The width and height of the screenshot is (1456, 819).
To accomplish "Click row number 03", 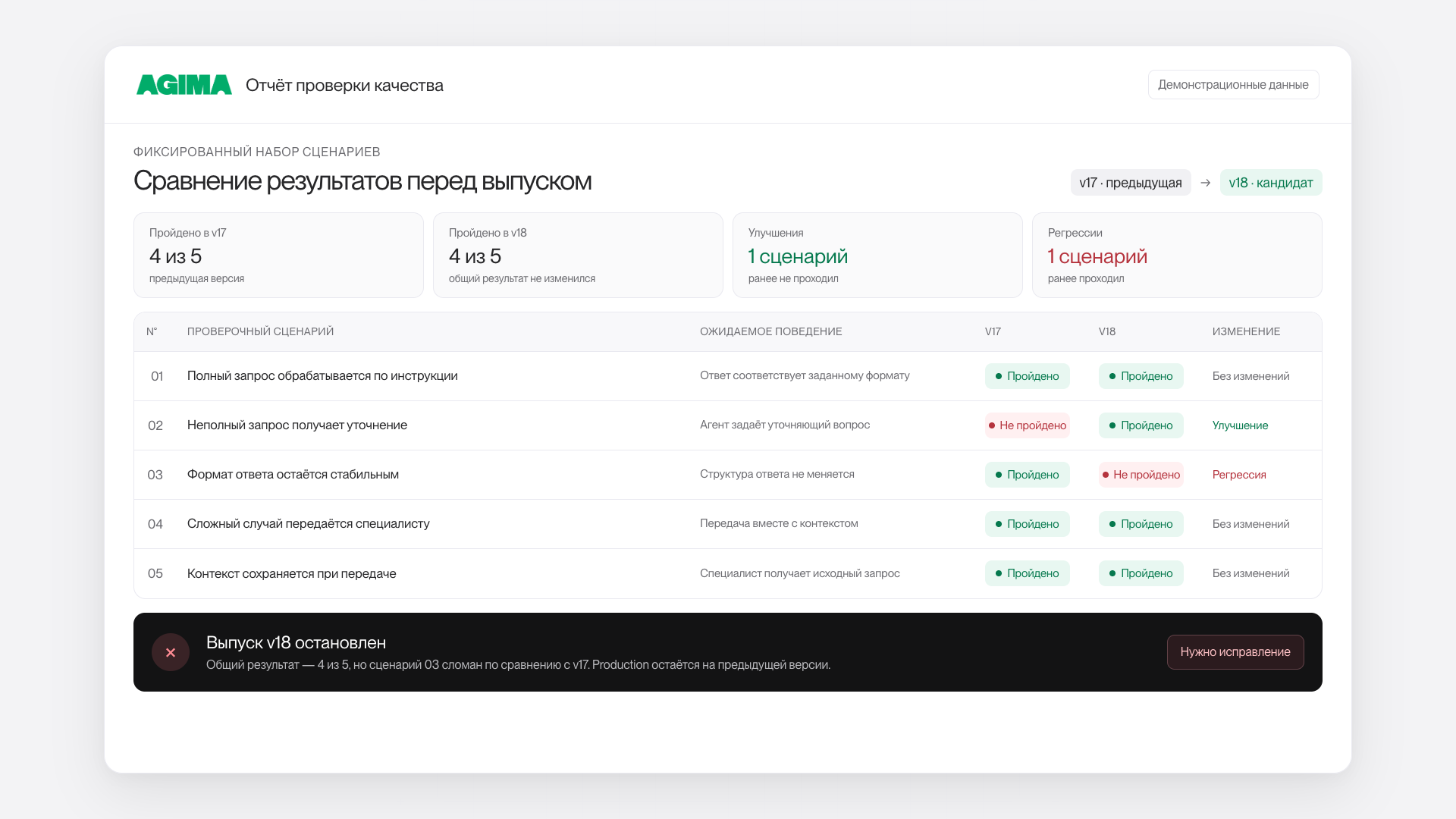I will coord(155,475).
